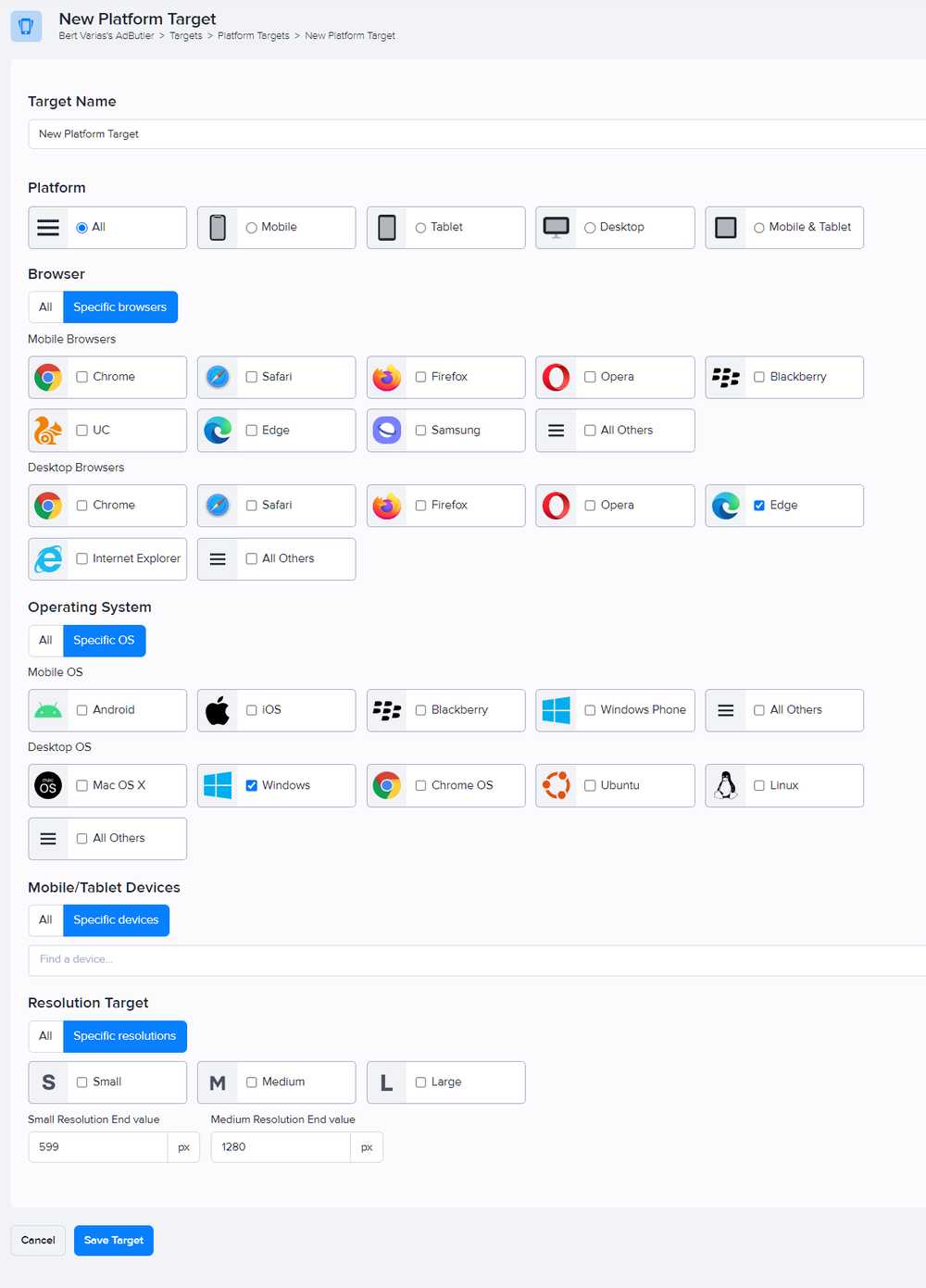Click the Tablet platform icon

pyautogui.click(x=387, y=228)
